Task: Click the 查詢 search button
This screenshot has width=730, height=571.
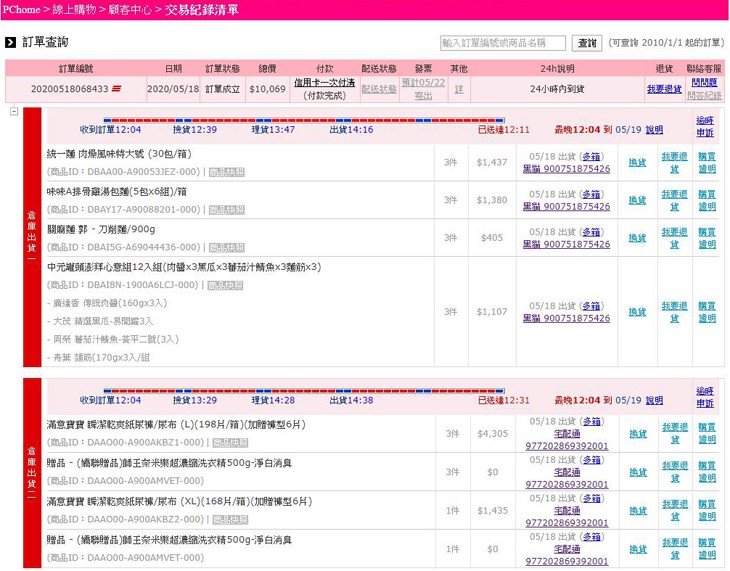Action: [587, 43]
